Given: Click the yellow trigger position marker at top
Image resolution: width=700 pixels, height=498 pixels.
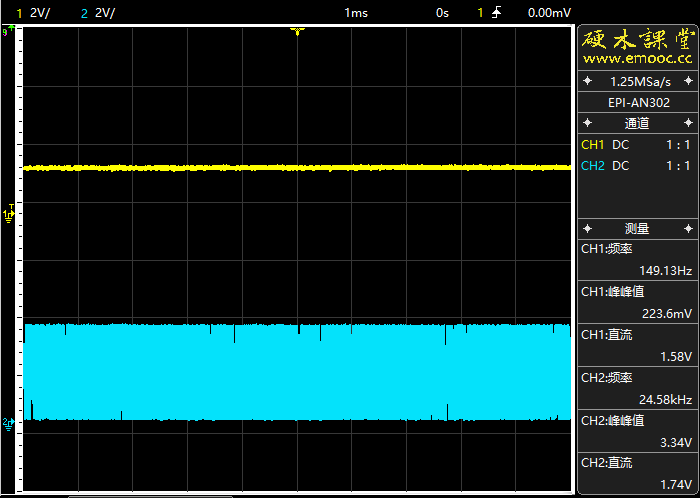Looking at the screenshot, I should (x=296, y=31).
